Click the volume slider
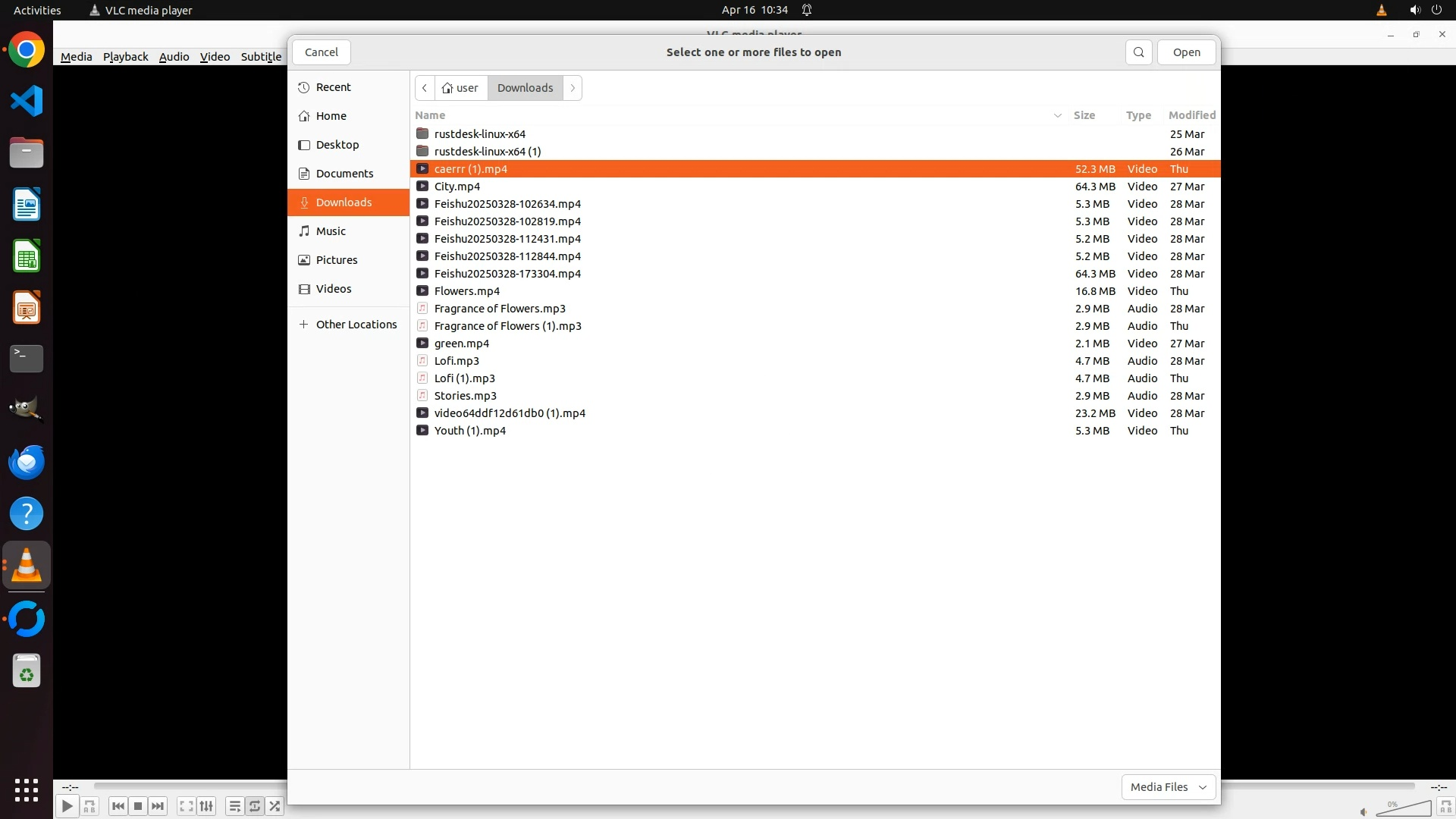1456x819 pixels. (x=1403, y=809)
